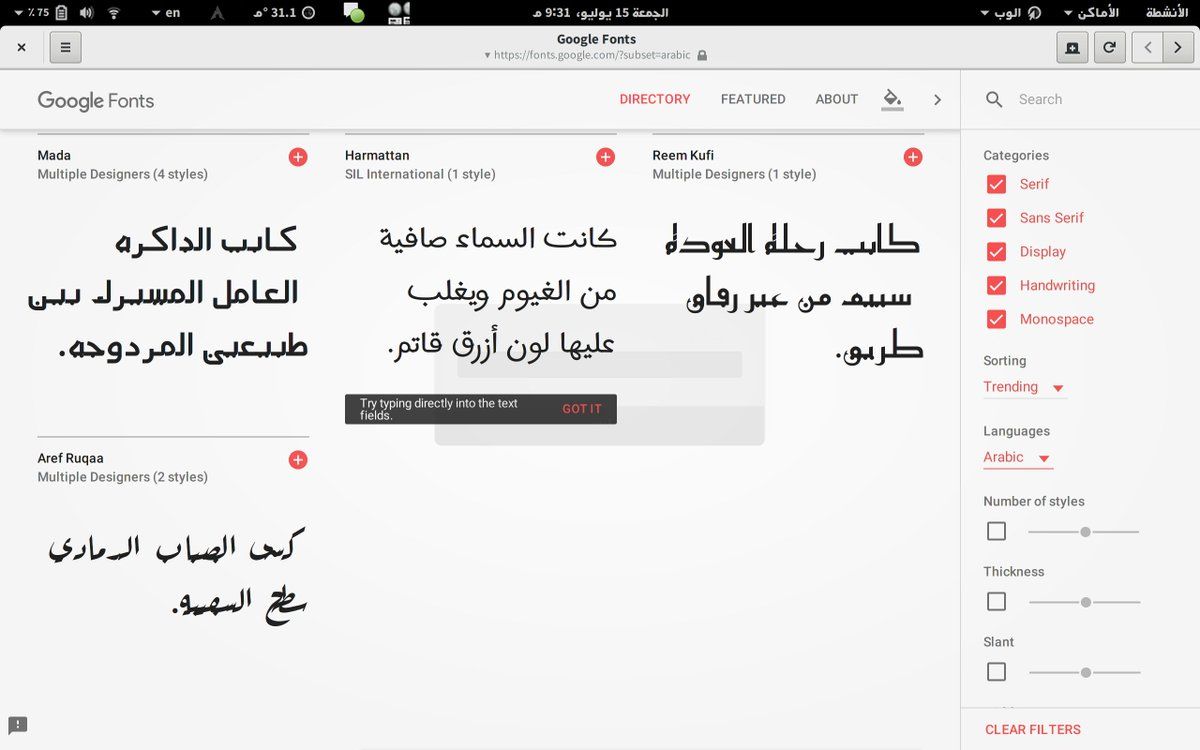Click the search magnifier icon
Screen dimensions: 1200x750
(994, 99)
